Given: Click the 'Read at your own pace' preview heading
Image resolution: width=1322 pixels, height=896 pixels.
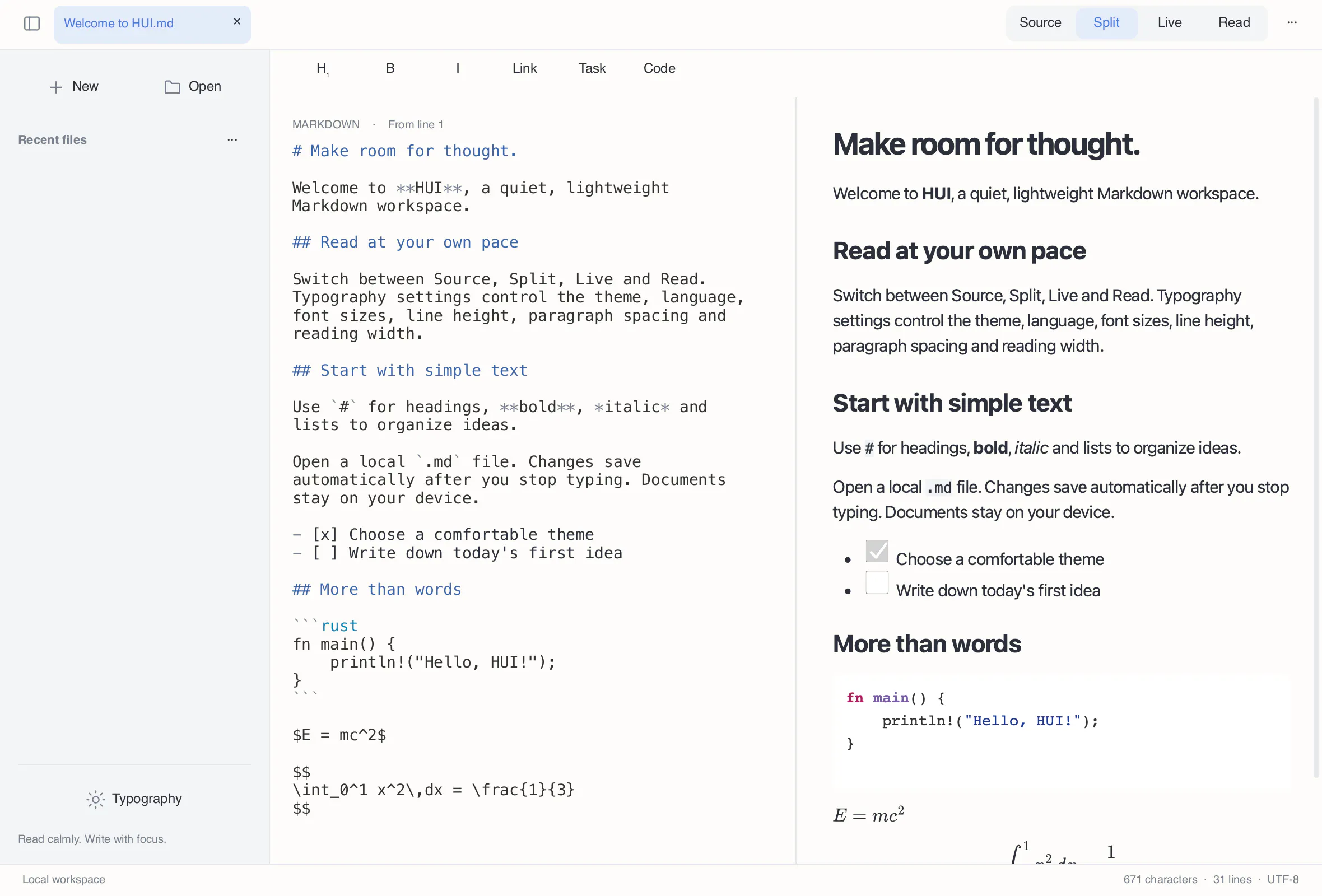Looking at the screenshot, I should click(959, 251).
